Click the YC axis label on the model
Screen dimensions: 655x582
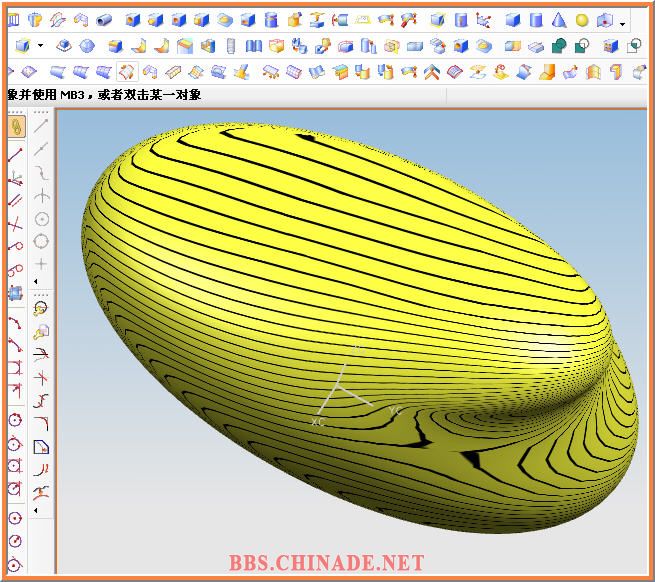(x=394, y=411)
